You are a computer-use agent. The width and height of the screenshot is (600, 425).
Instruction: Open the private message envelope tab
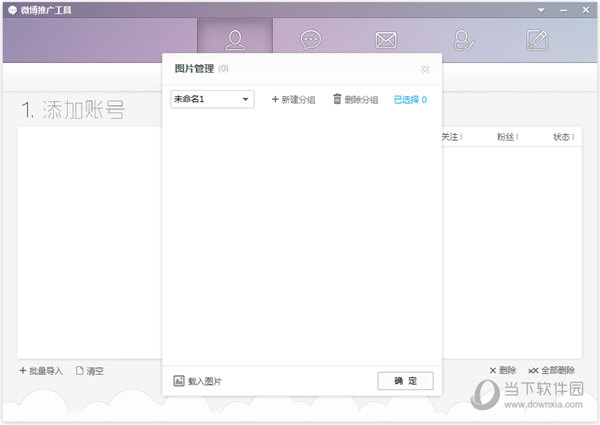pyautogui.click(x=386, y=40)
